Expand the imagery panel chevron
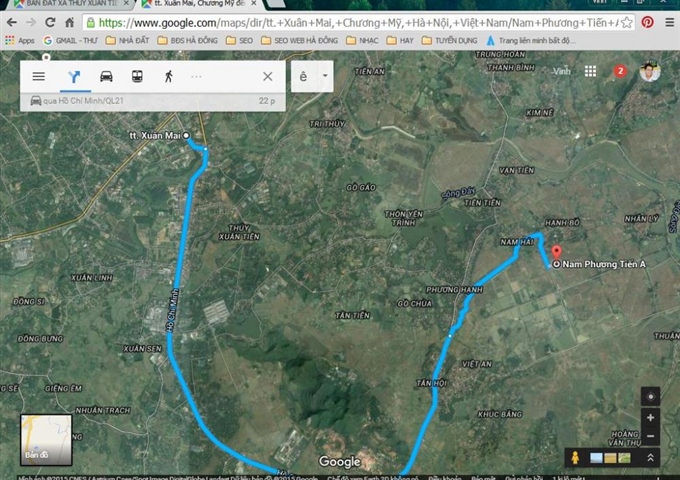Screen dimensions: 680x480 (x=651, y=457)
